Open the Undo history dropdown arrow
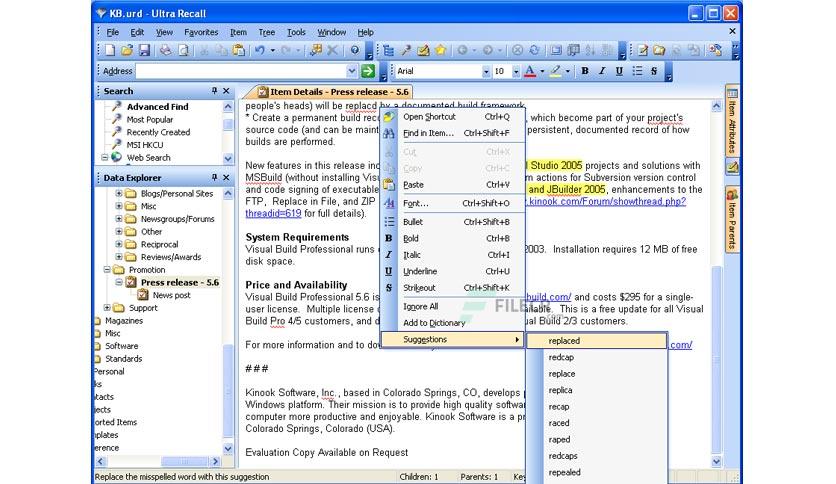The width and height of the screenshot is (836, 484). click(272, 50)
